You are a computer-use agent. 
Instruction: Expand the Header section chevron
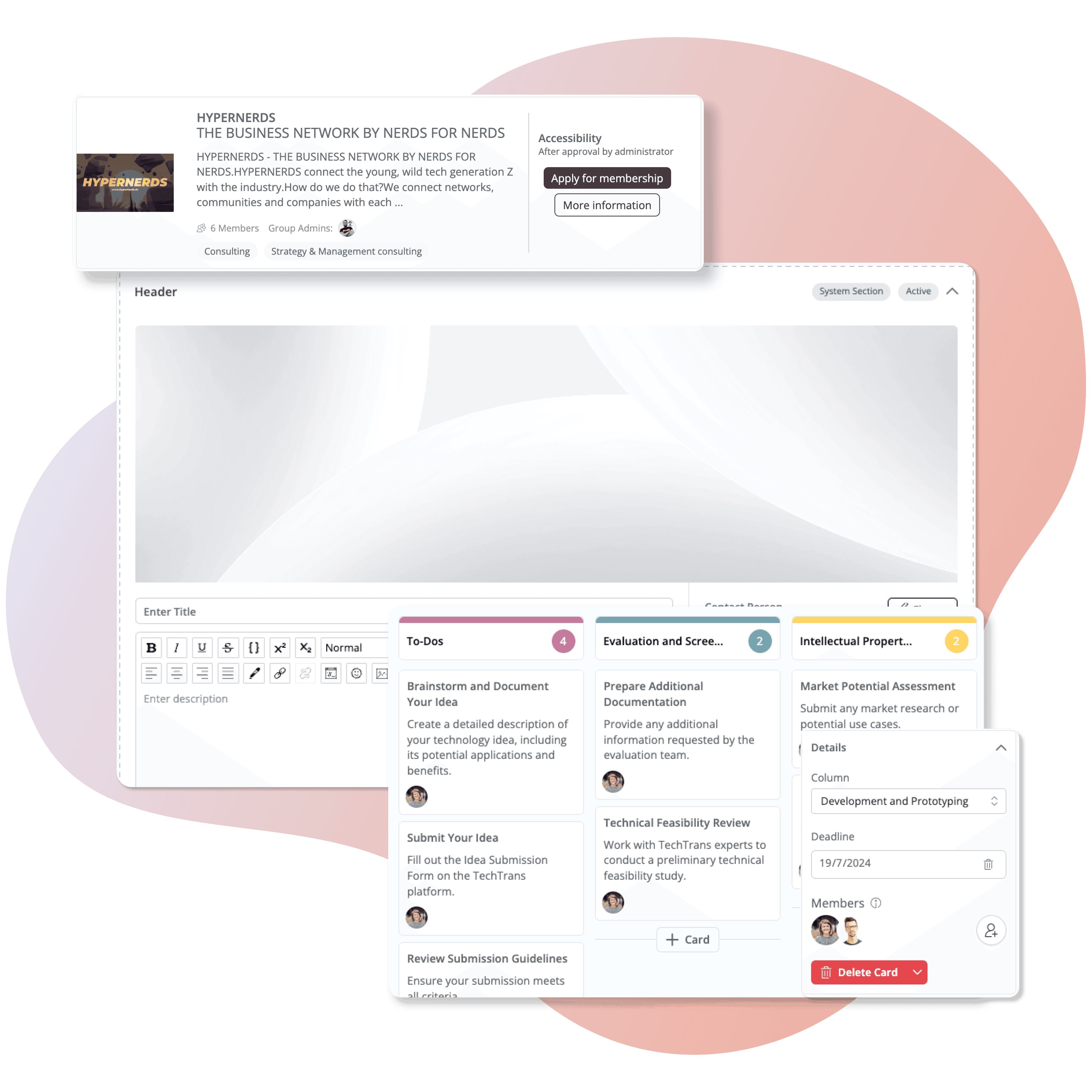[951, 291]
